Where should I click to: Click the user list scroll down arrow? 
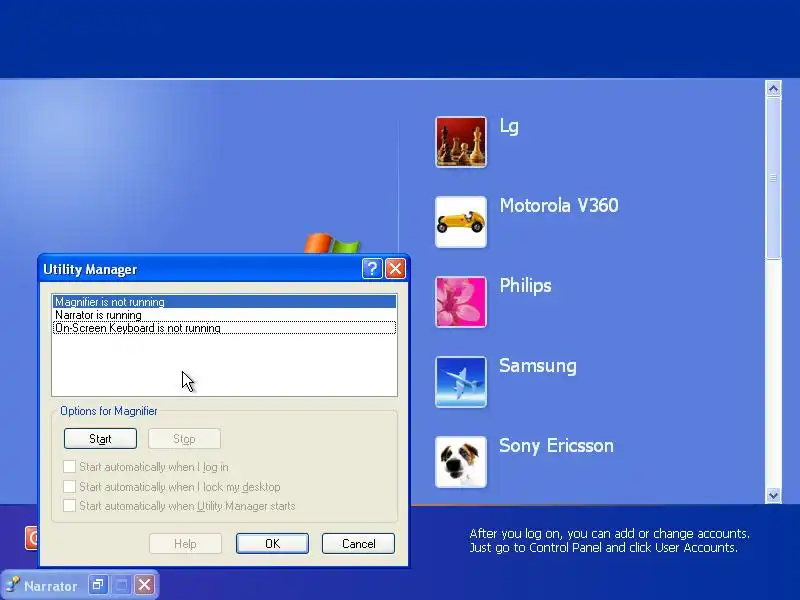click(773, 495)
